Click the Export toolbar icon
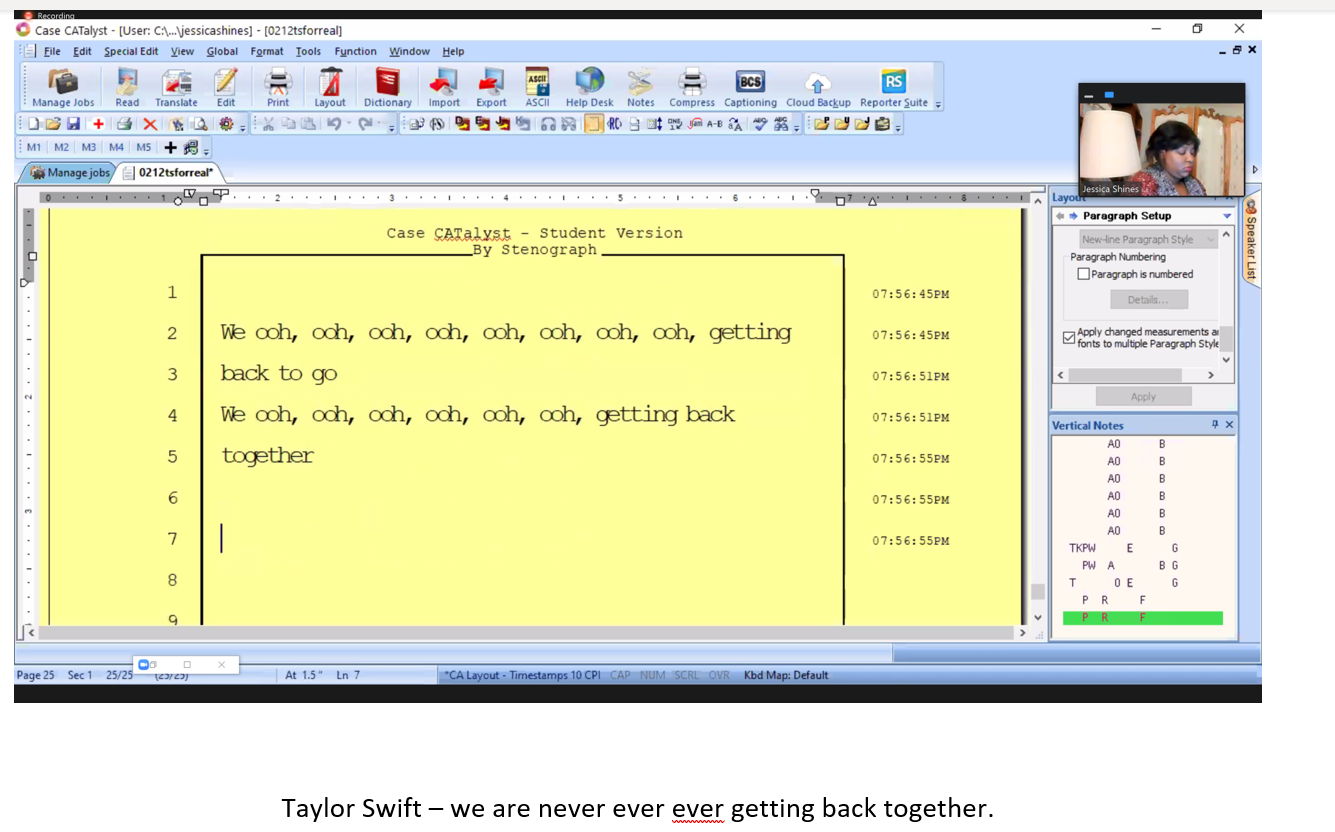This screenshot has height=832, width=1335. click(491, 88)
